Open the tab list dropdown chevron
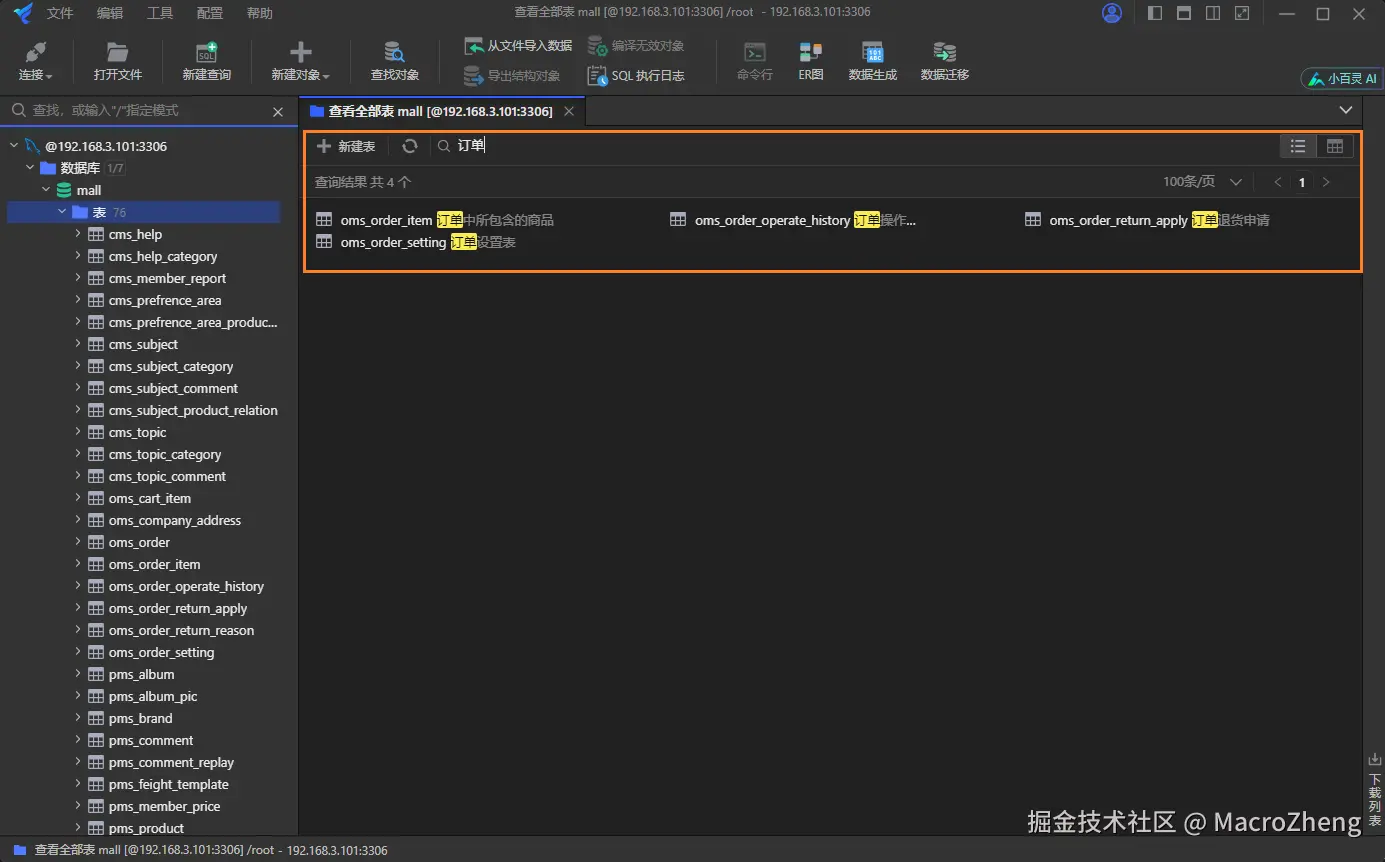The image size is (1385, 862). (x=1345, y=110)
